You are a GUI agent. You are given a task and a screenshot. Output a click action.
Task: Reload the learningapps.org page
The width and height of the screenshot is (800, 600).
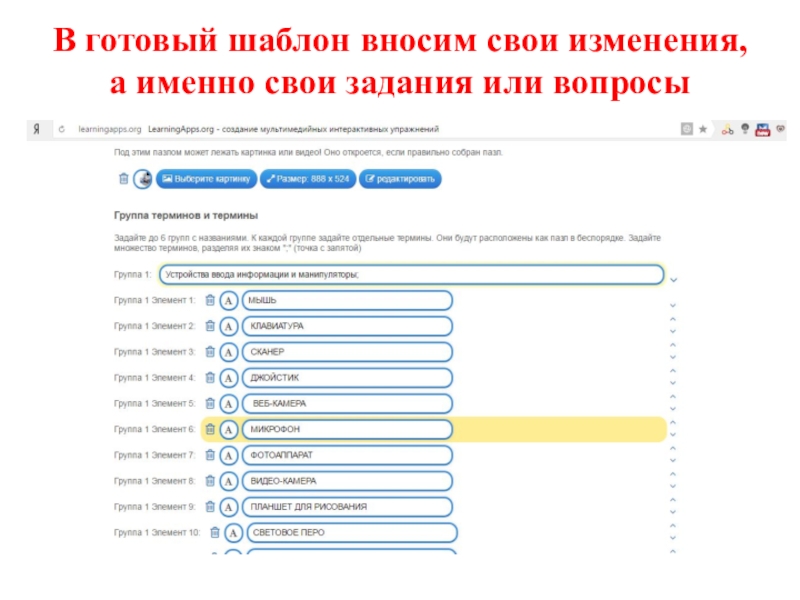[62, 130]
